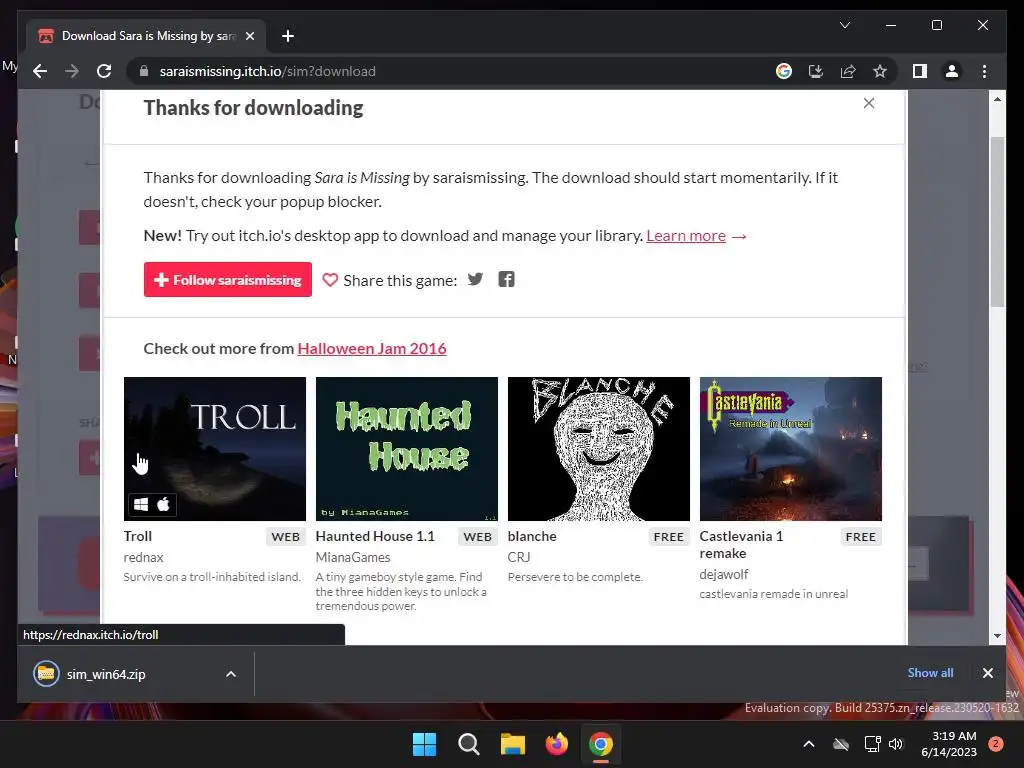Share the game on Twitter
Viewport: 1024px width, 768px height.
click(x=475, y=280)
